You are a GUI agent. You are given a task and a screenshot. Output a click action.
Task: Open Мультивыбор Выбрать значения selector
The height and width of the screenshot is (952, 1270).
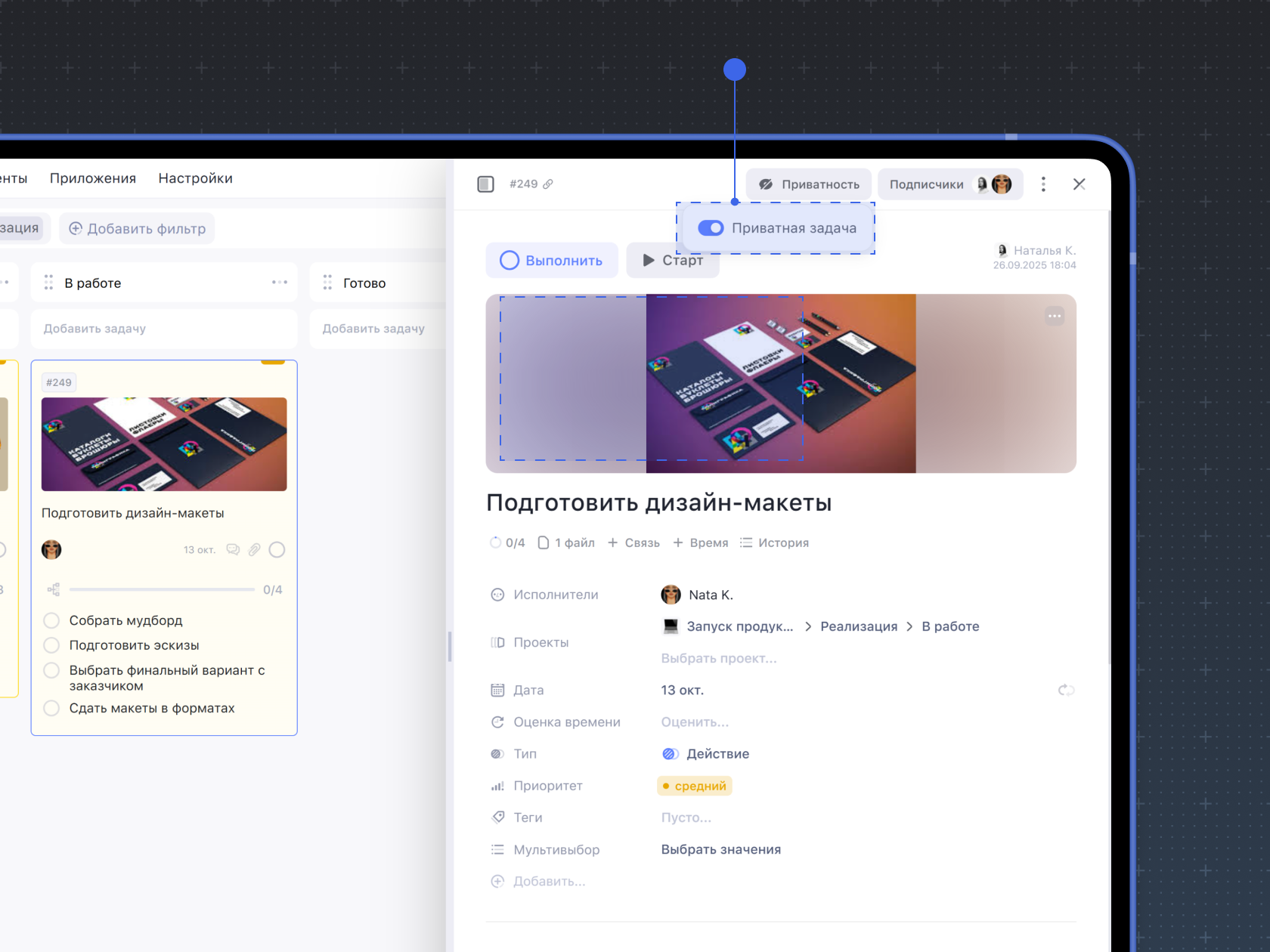click(720, 849)
